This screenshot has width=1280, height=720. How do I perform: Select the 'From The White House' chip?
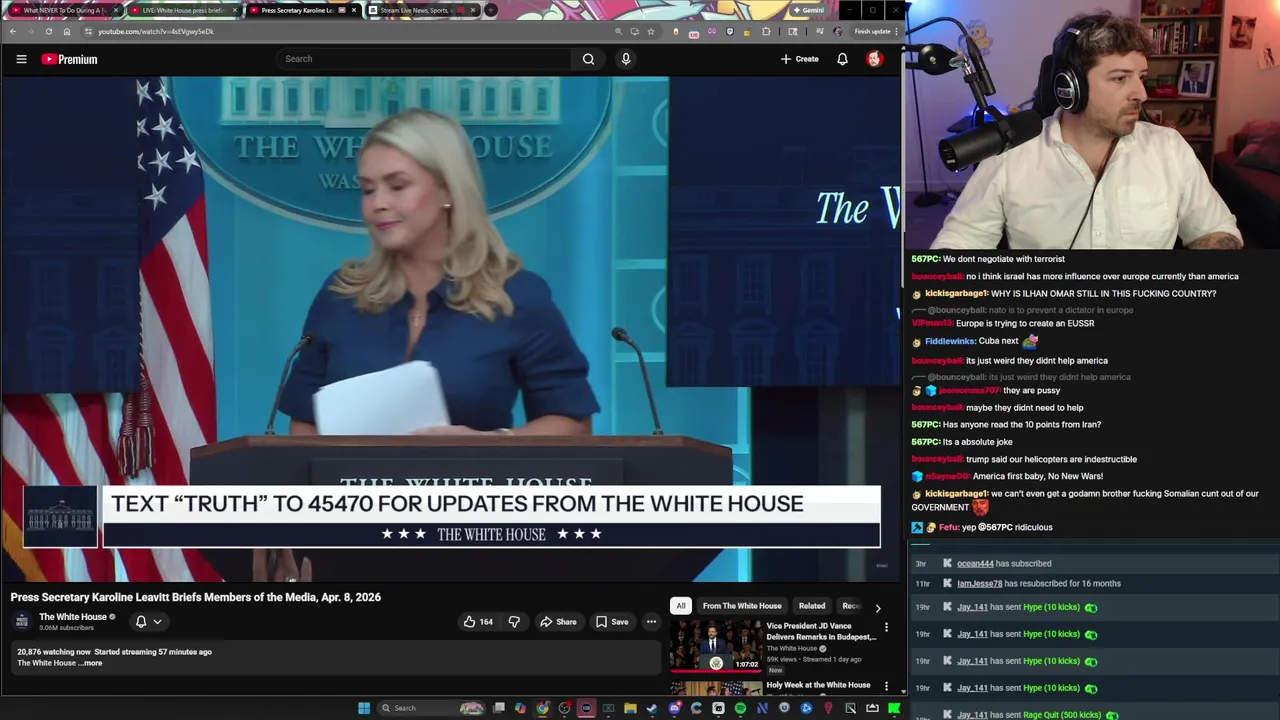point(742,606)
